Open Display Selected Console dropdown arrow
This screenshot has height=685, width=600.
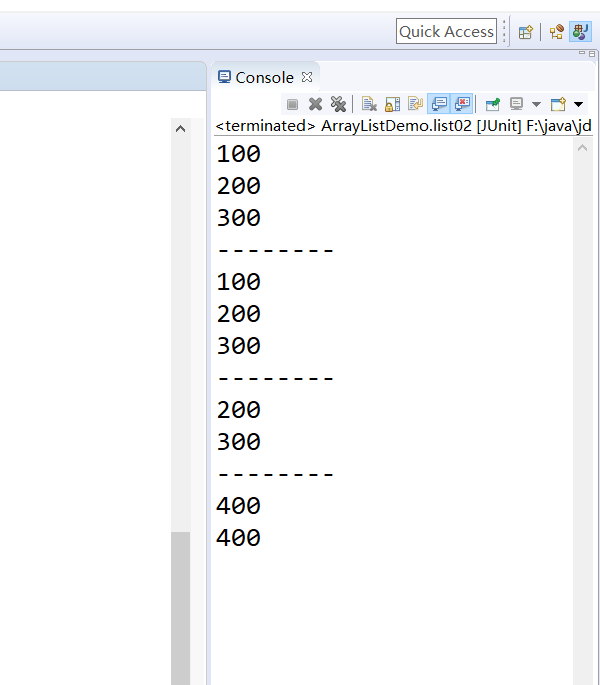coord(536,104)
